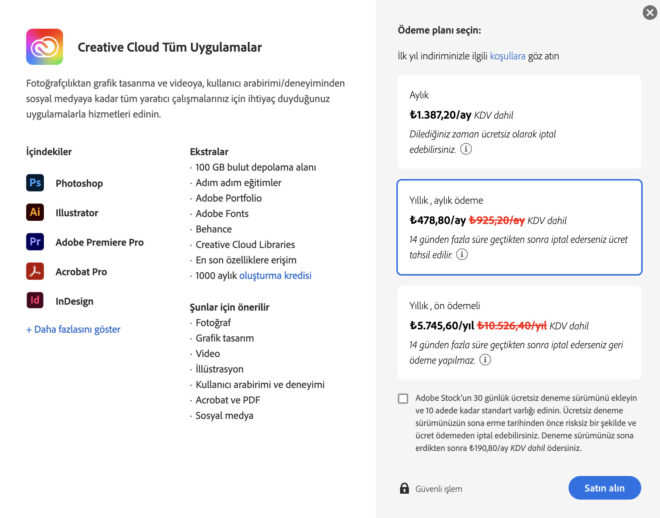
Task: Click the Illustrator app icon
Action: 35,212
